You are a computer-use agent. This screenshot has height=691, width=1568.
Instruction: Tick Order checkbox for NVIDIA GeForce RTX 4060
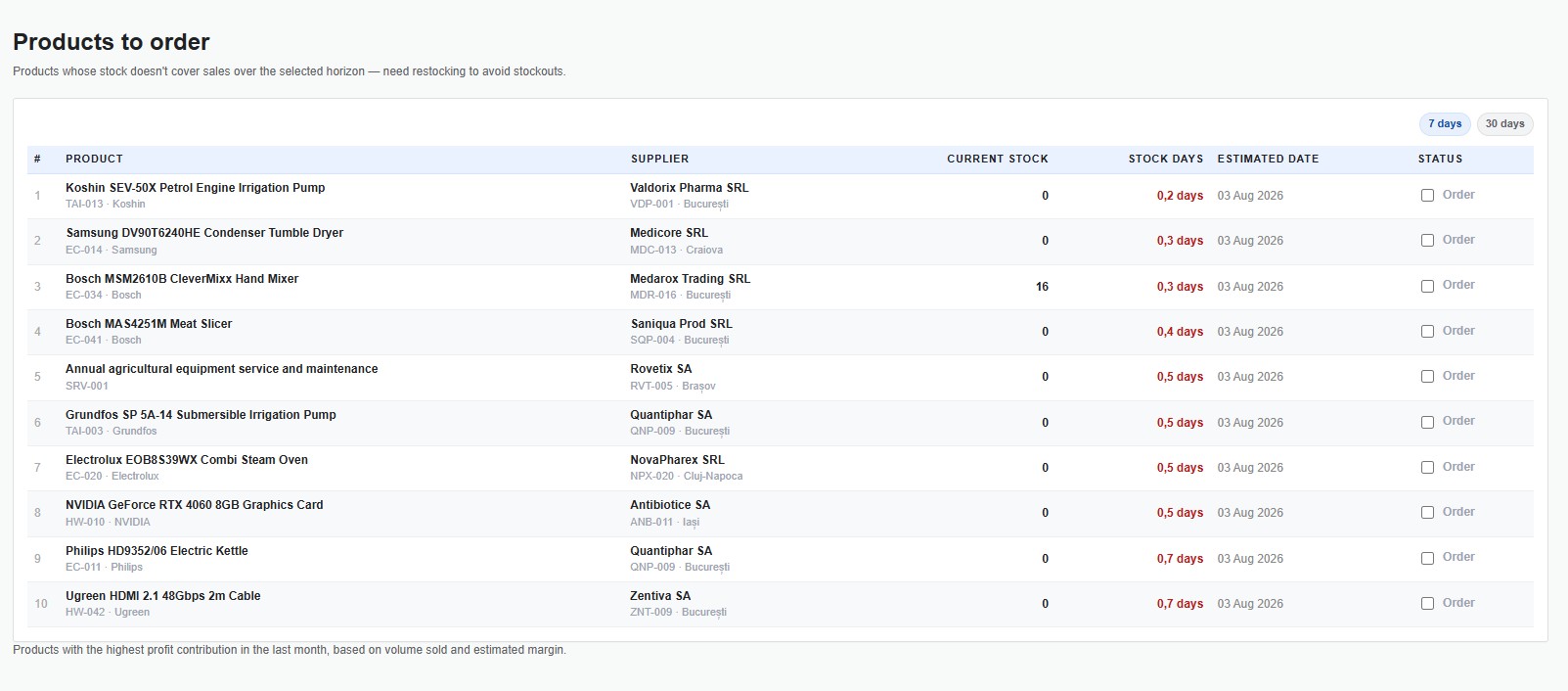pyautogui.click(x=1427, y=513)
